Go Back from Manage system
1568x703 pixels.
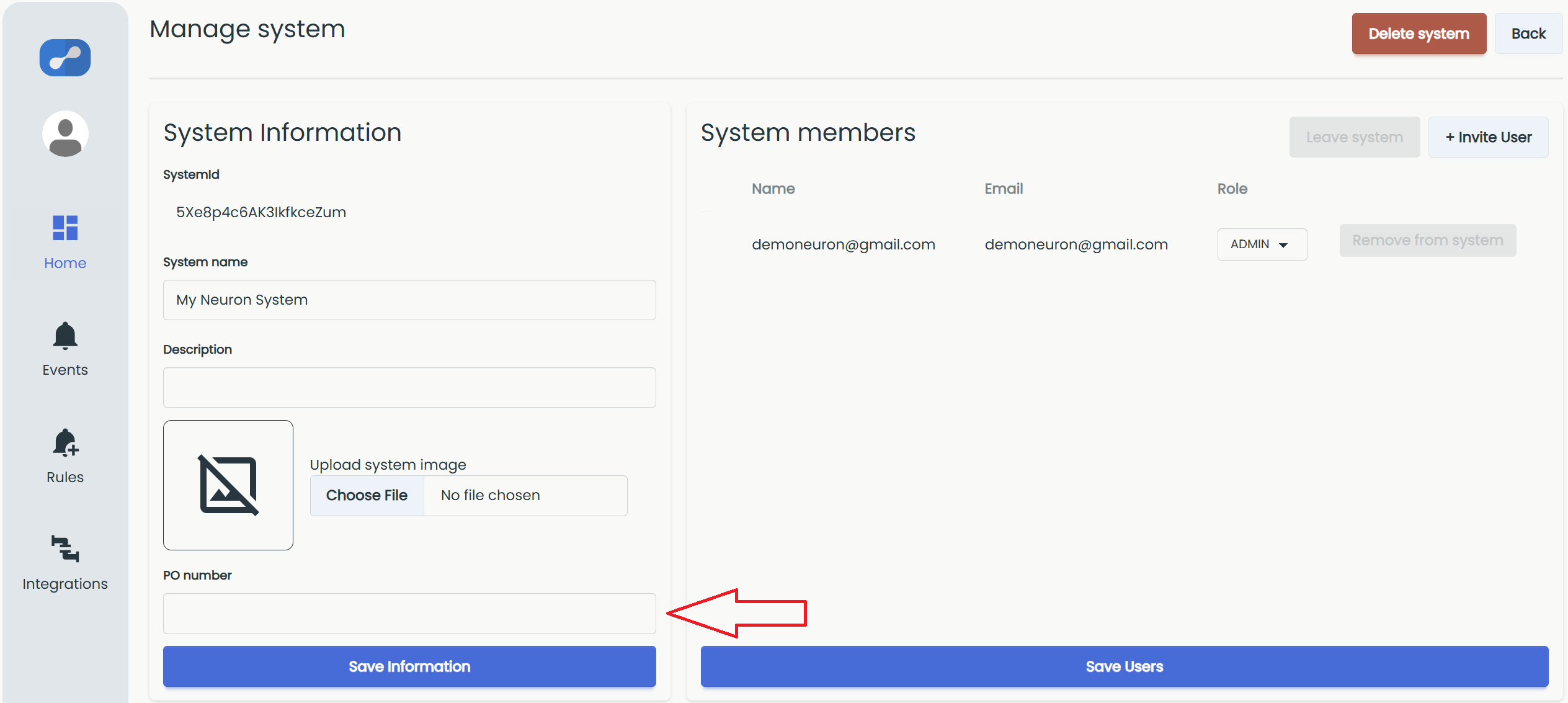click(1528, 34)
